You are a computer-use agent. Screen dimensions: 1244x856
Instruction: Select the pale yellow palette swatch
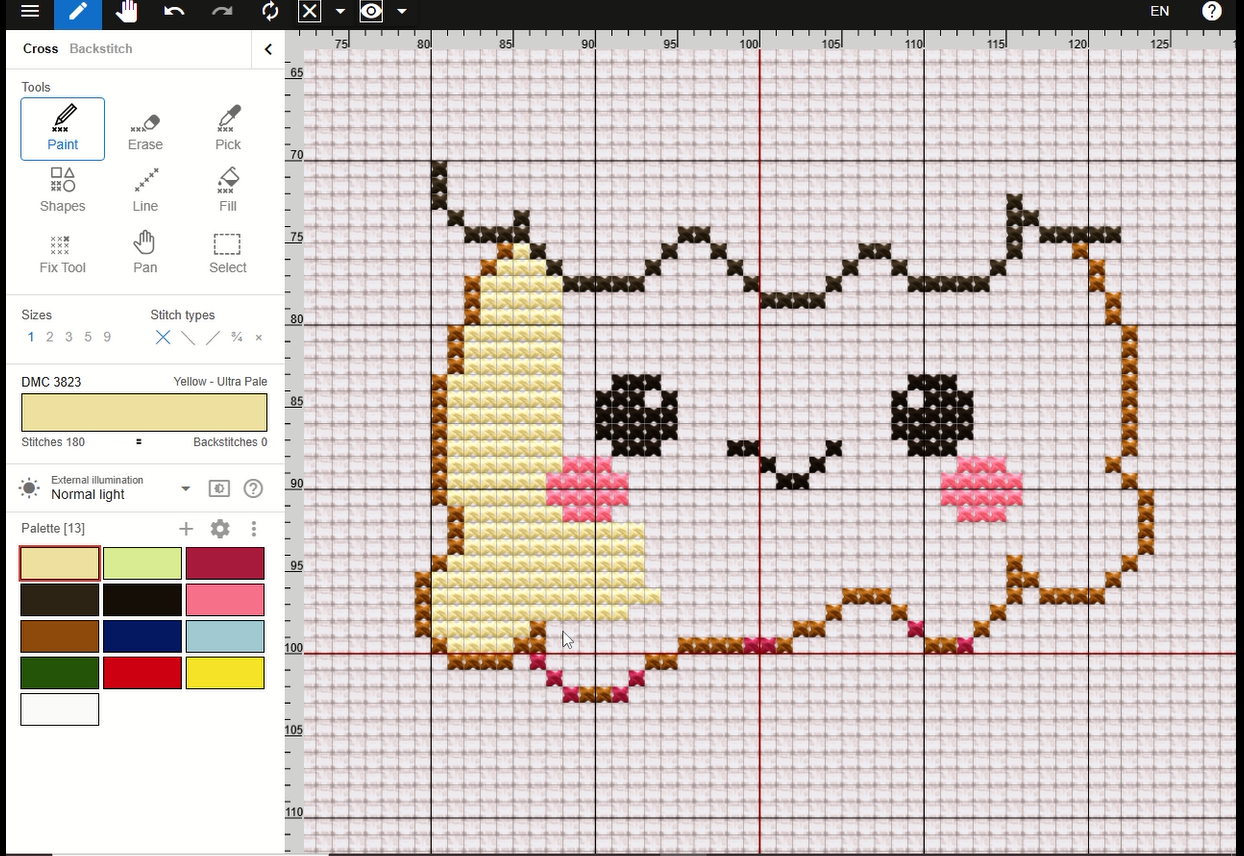click(x=60, y=563)
